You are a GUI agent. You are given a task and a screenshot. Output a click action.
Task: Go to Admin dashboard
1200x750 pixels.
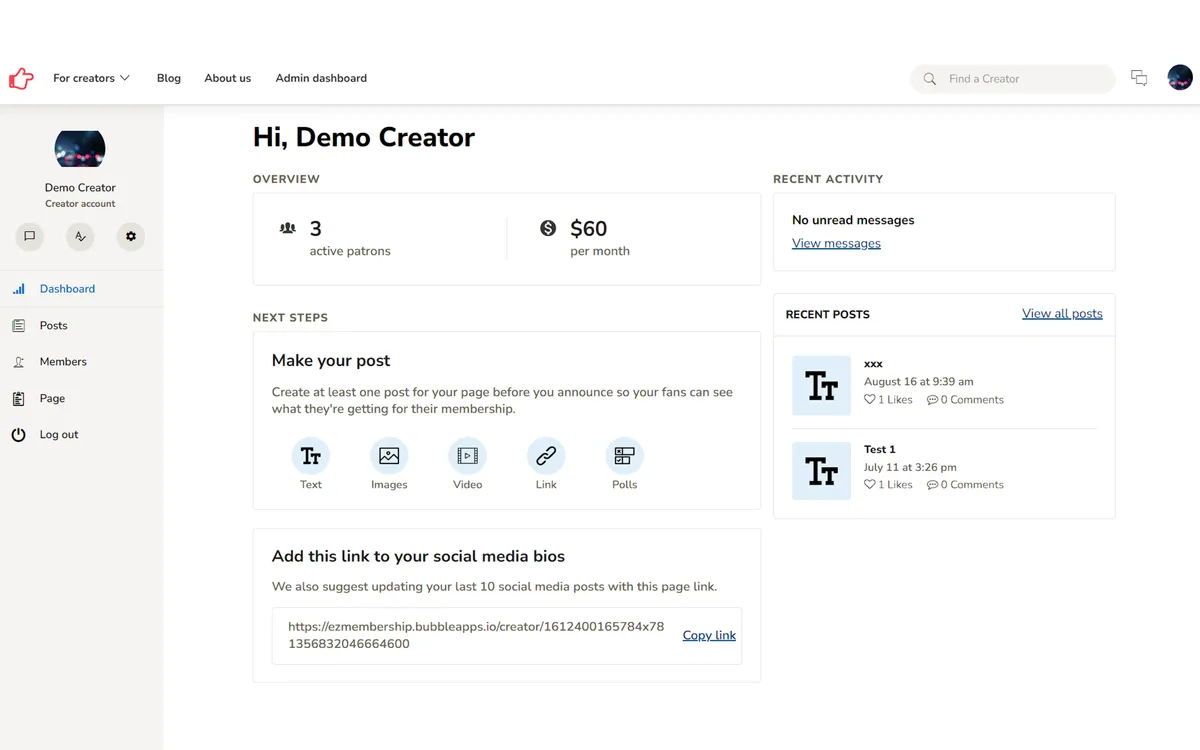pos(321,78)
